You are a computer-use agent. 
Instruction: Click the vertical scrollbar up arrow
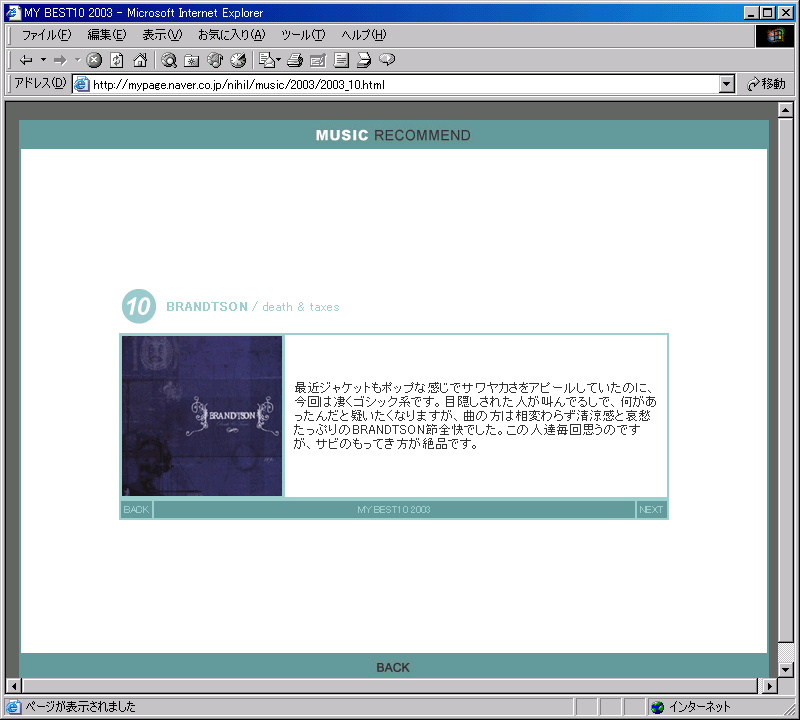point(785,110)
